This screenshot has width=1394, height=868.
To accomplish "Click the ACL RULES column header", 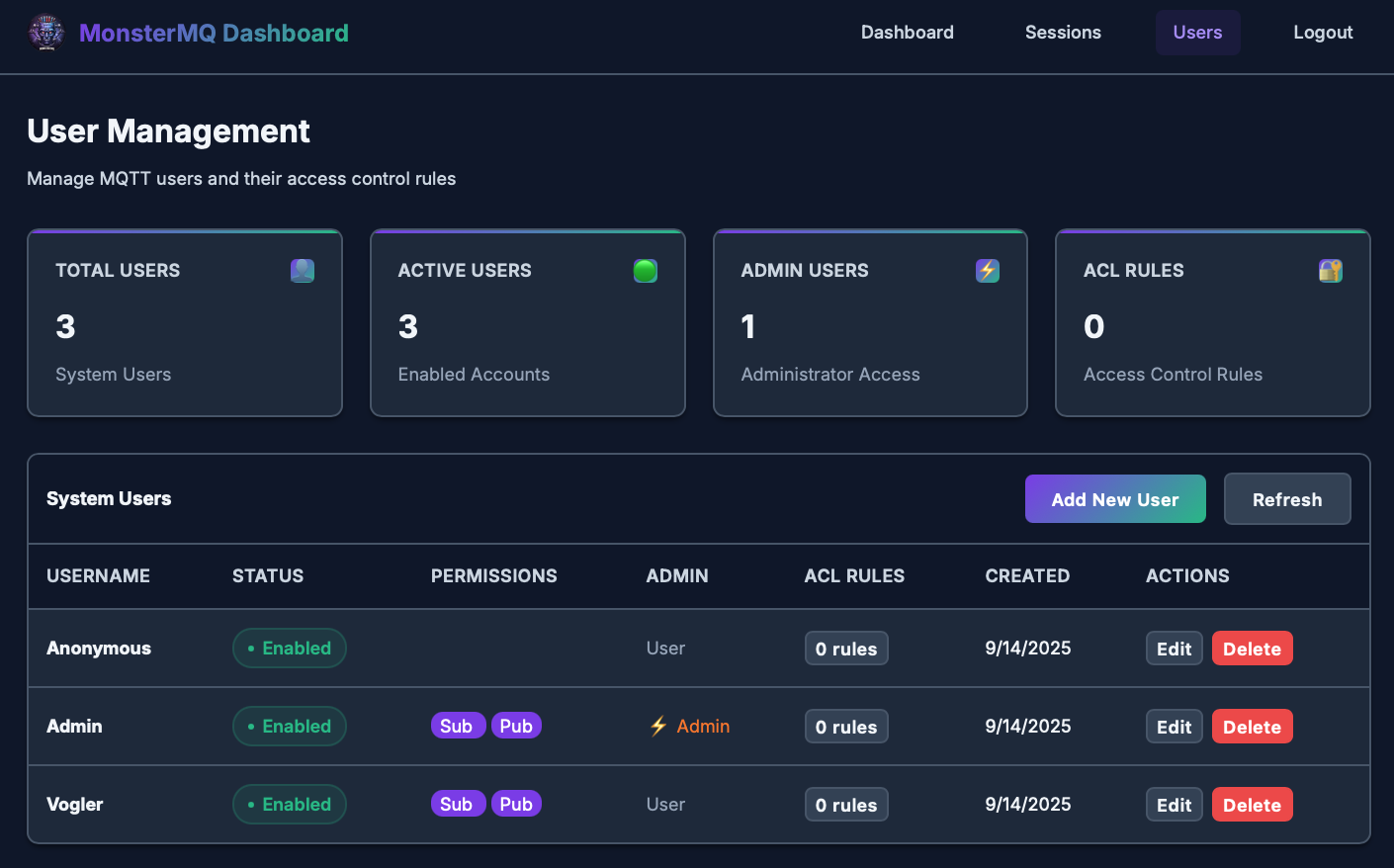I will [x=855, y=576].
